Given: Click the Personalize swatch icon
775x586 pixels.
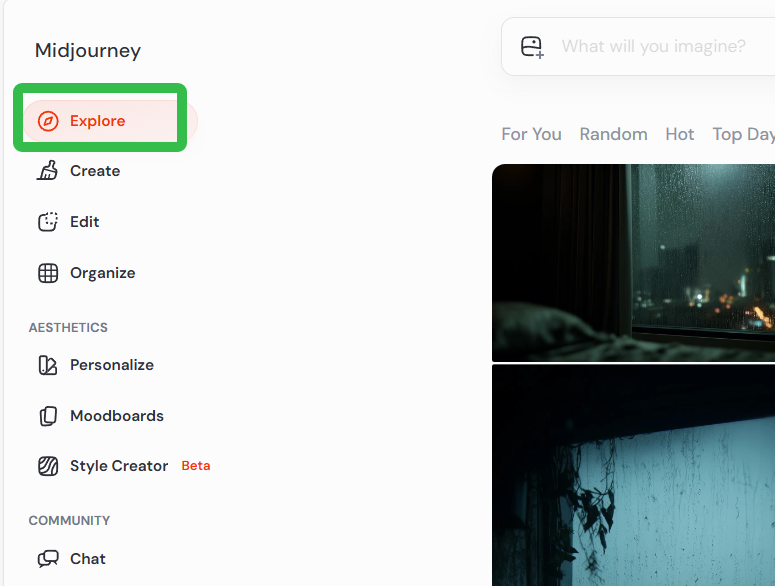Looking at the screenshot, I should 48,365.
